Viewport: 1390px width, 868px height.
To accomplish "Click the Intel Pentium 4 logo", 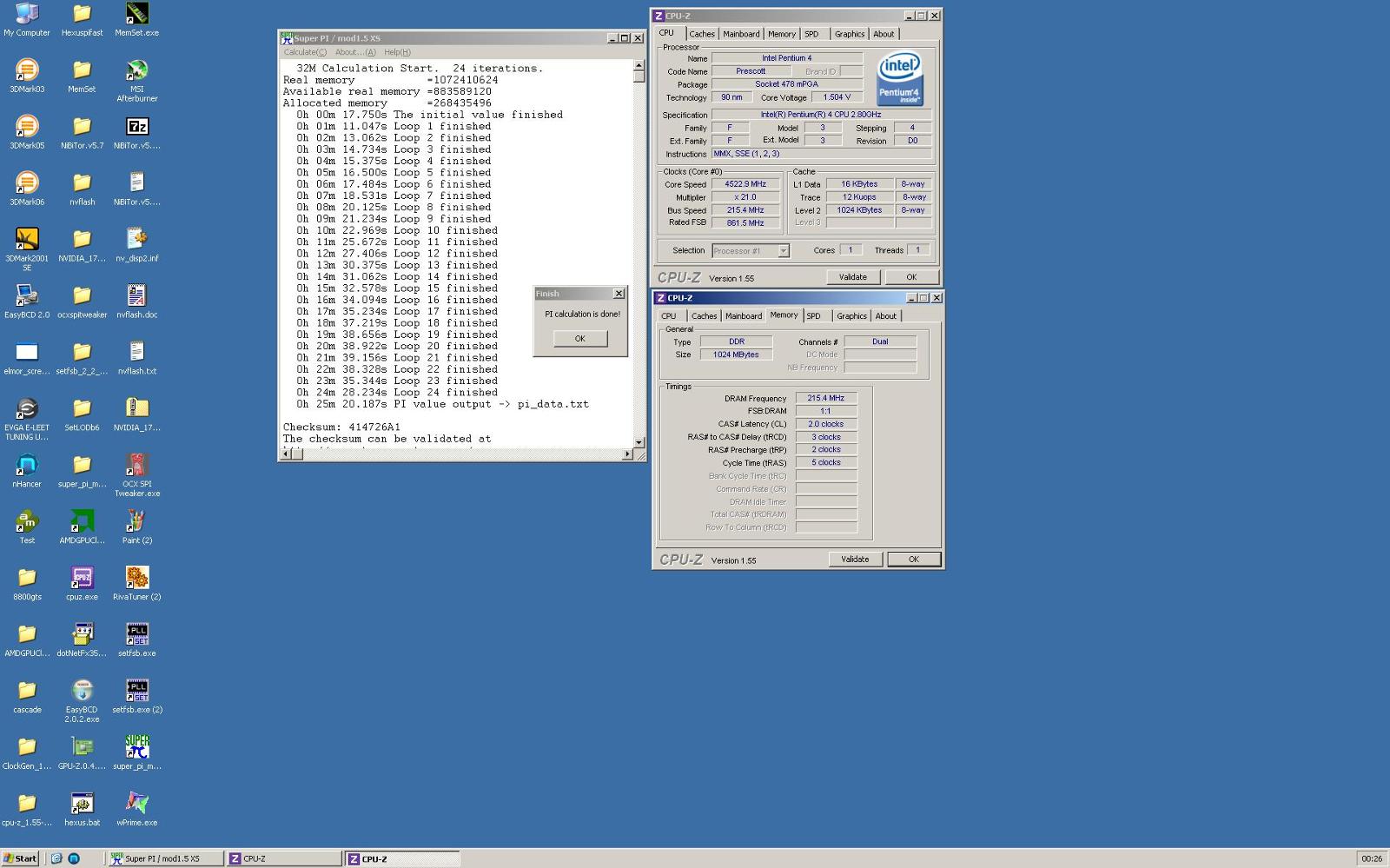I will (x=900, y=78).
